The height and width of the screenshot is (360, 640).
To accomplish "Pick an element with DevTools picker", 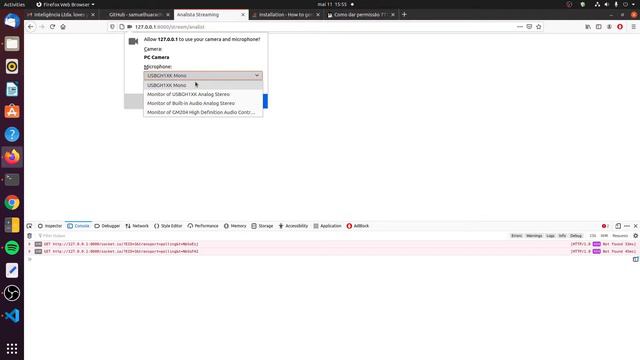I will coord(29,226).
